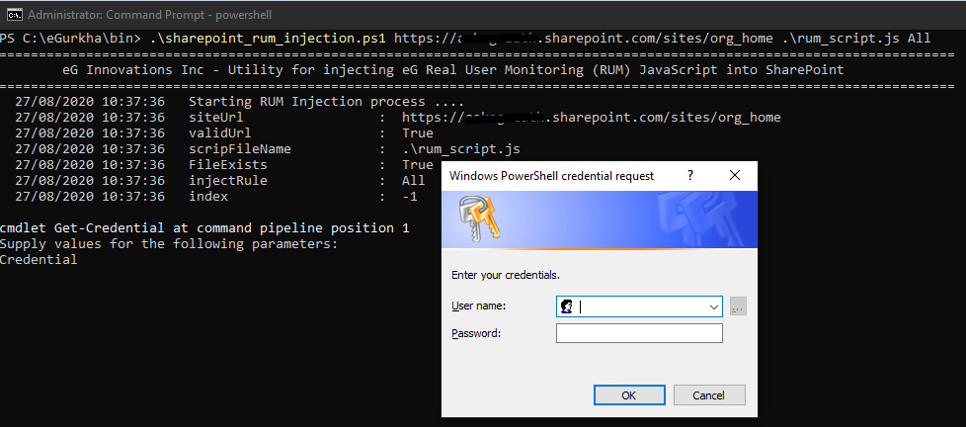Screen dimensions: 966x427
Task: Click the 'Windows PowerShell credential request' title
Action: pos(552,176)
